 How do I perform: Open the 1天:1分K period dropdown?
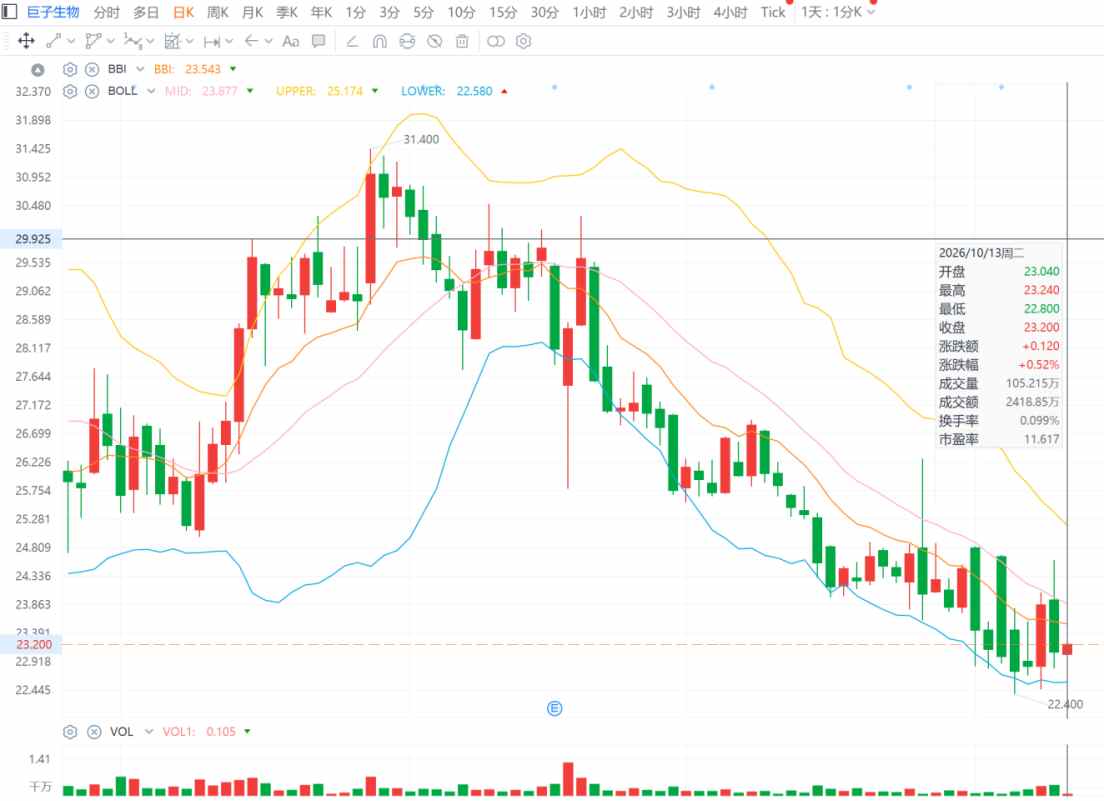pyautogui.click(x=838, y=12)
